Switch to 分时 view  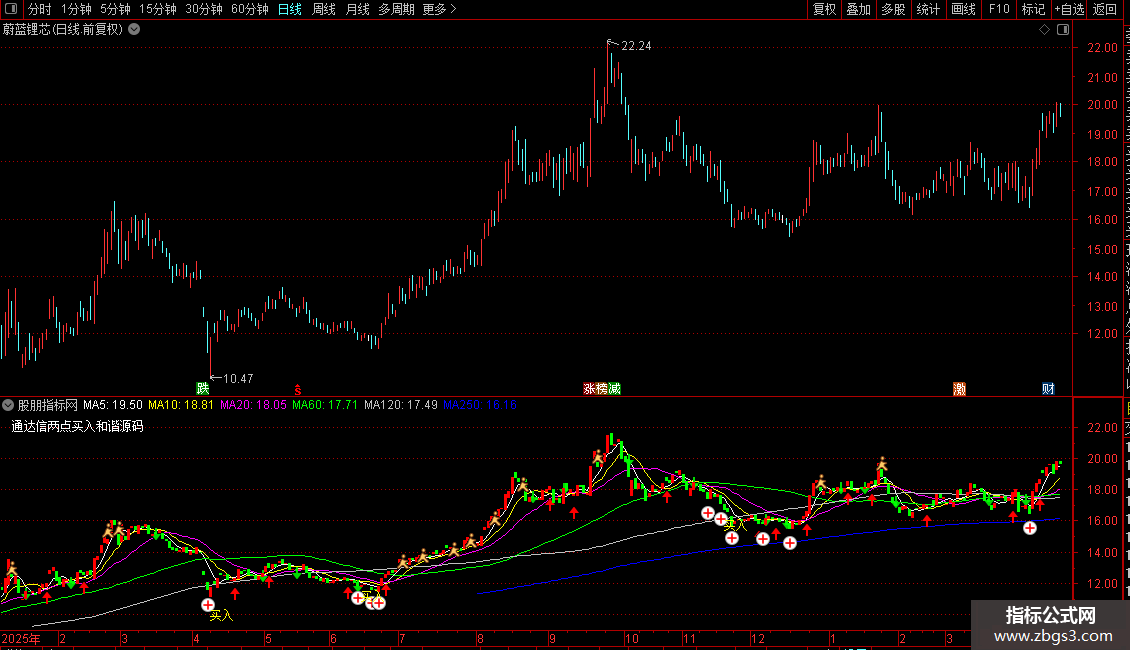point(40,9)
